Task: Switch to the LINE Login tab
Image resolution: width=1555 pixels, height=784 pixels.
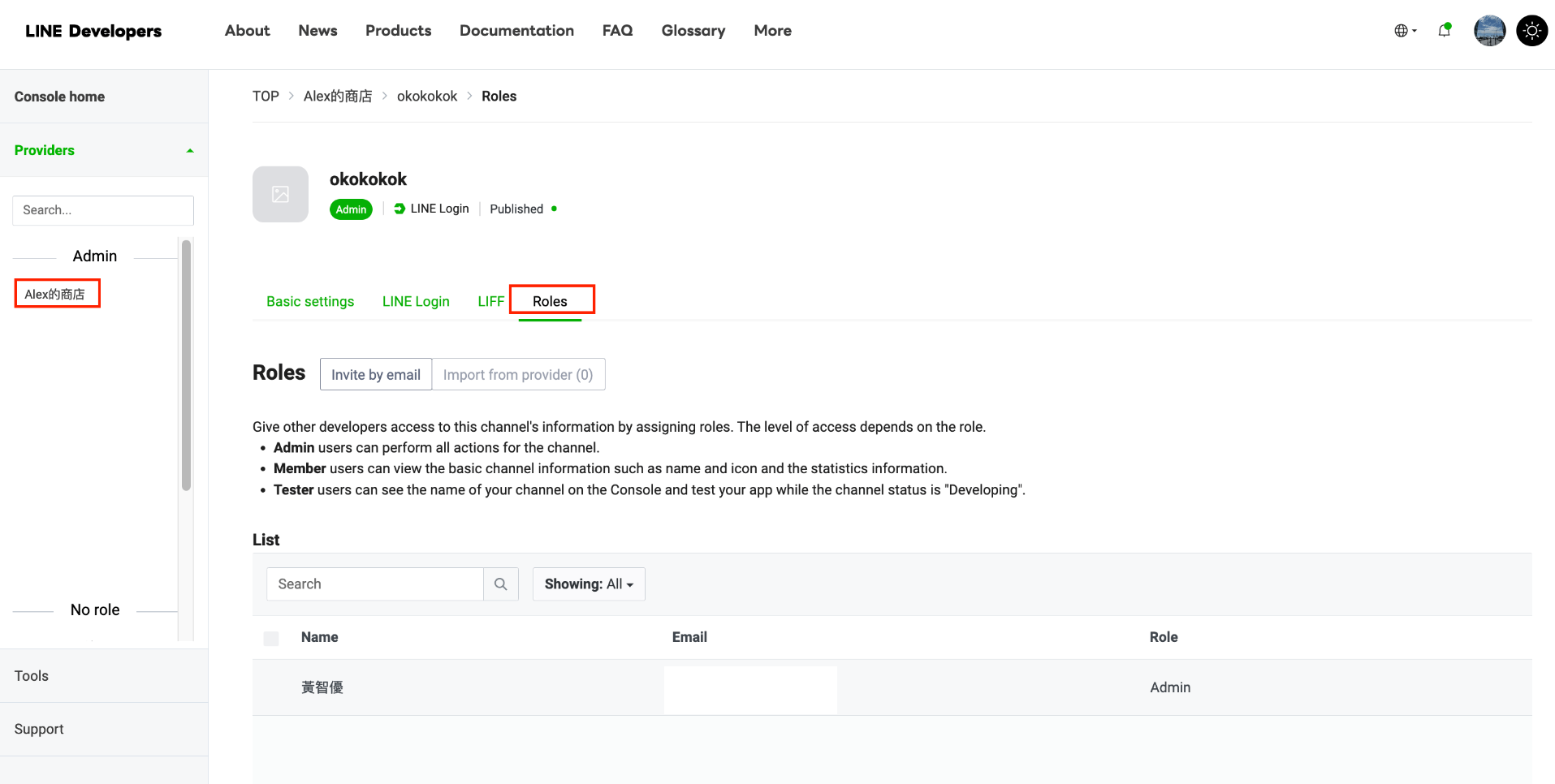Action: coord(416,302)
